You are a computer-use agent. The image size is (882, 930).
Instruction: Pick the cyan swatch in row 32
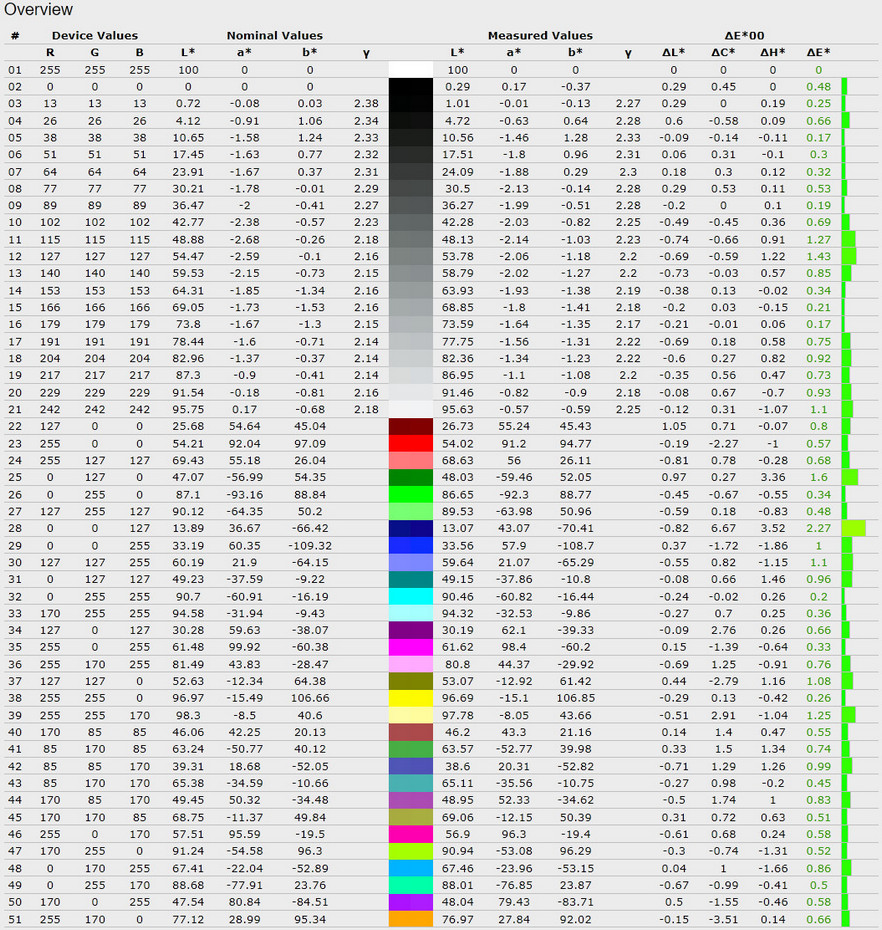click(x=410, y=596)
